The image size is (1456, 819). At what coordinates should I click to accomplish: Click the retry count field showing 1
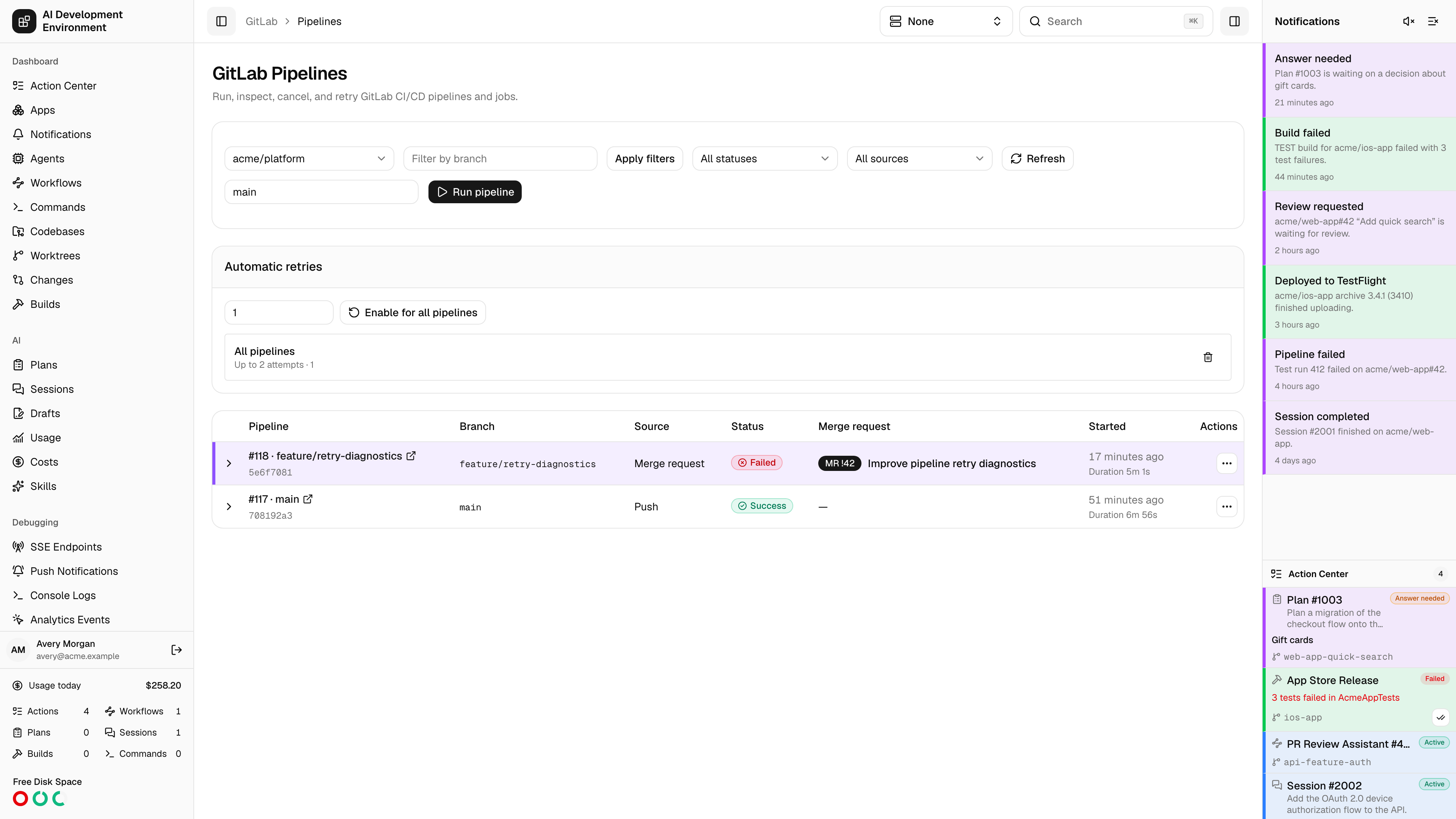pos(279,312)
